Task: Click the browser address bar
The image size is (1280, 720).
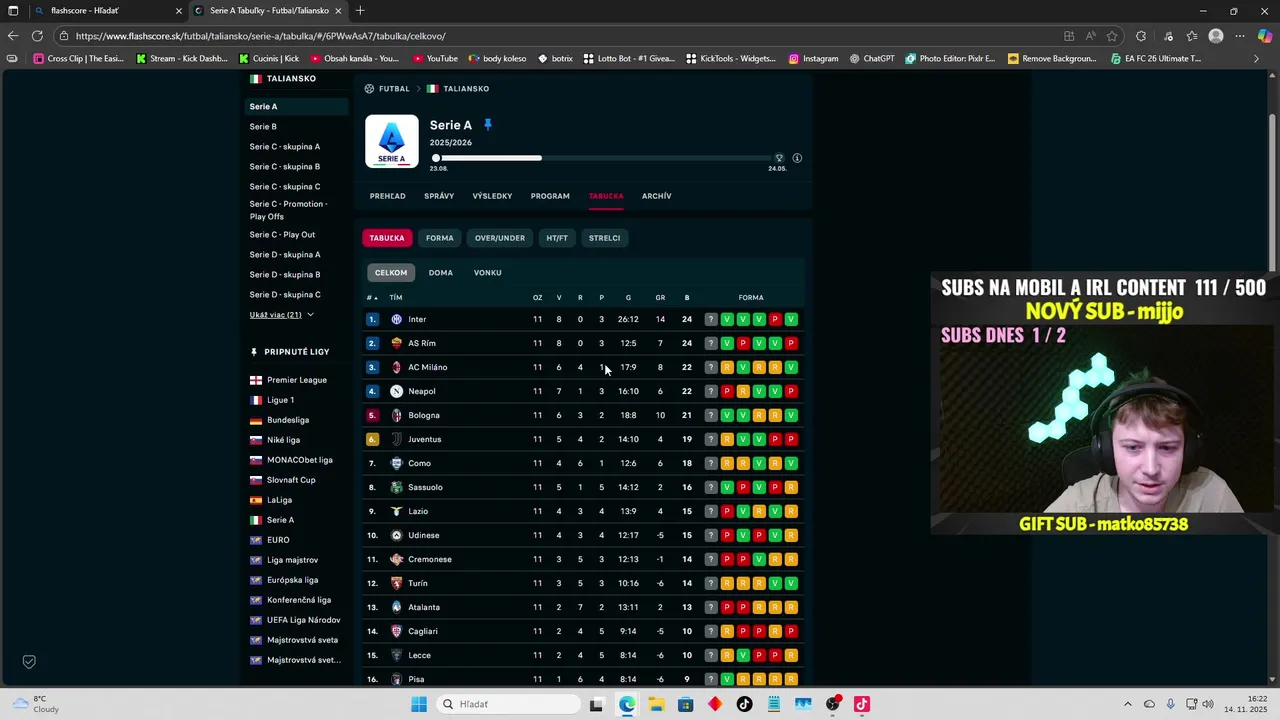Action: pos(560,36)
